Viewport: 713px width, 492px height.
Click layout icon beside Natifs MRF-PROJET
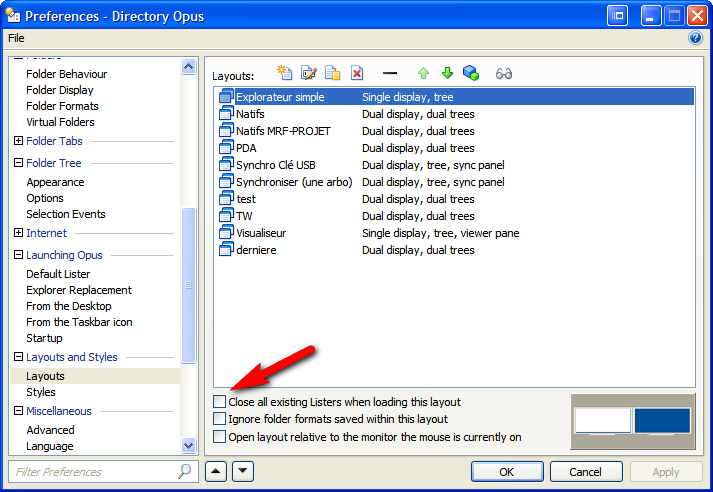click(226, 131)
